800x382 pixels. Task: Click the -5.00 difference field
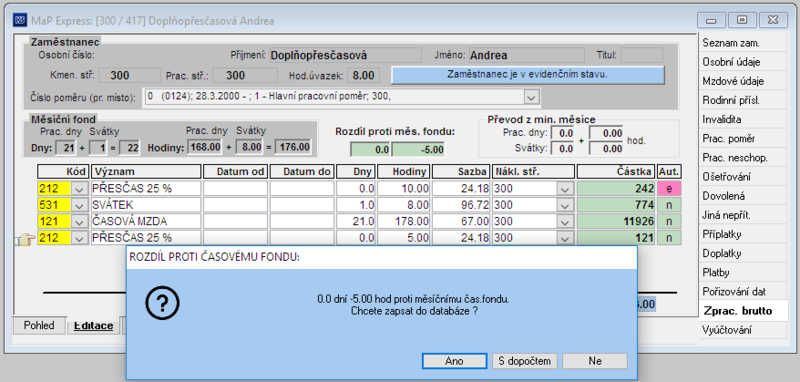click(x=418, y=149)
